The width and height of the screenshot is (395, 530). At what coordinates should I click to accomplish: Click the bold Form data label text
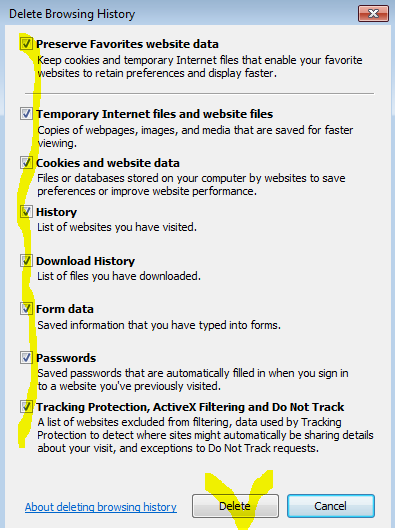65,309
